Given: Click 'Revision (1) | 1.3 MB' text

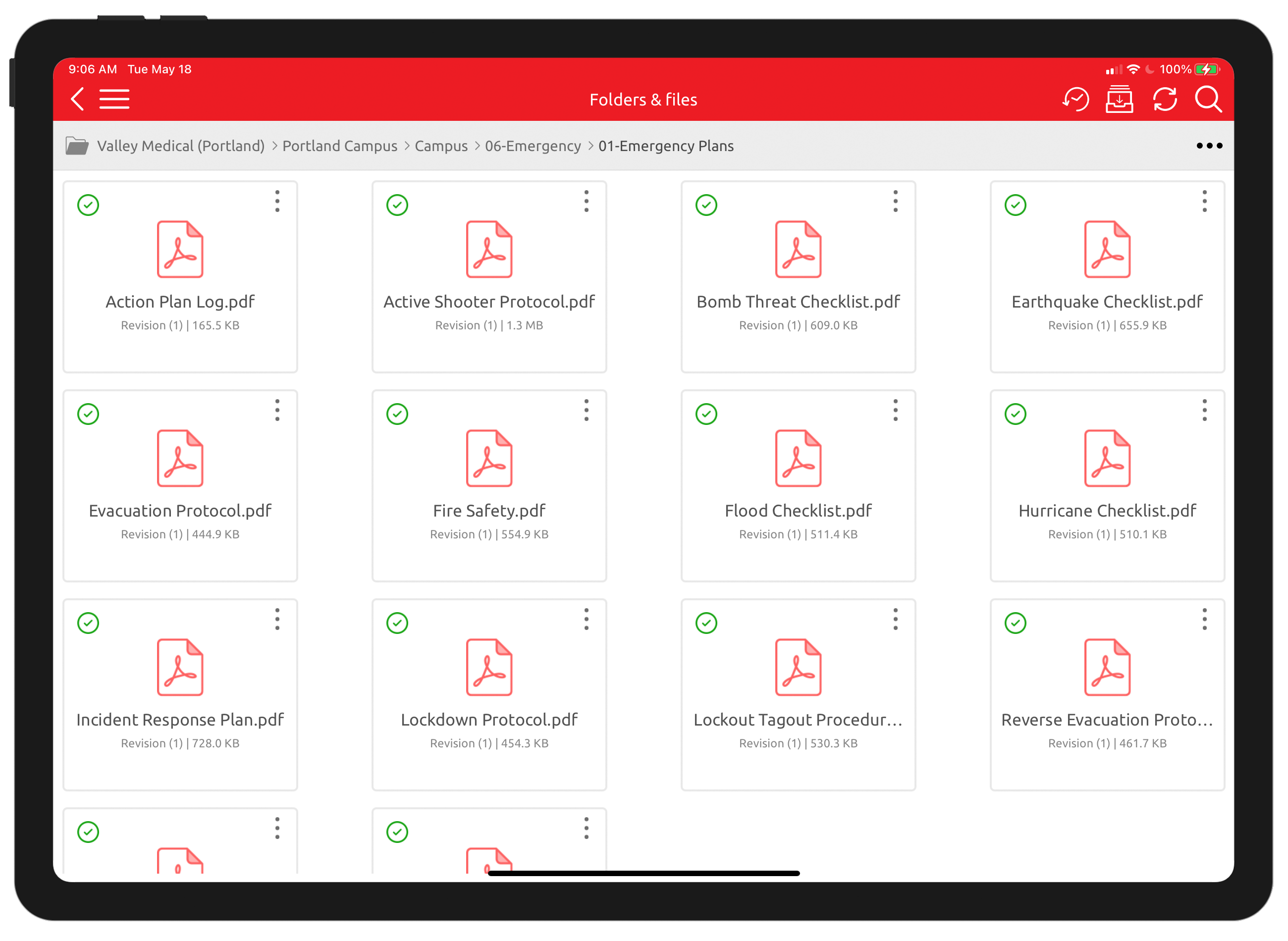Looking at the screenshot, I should coord(489,325).
